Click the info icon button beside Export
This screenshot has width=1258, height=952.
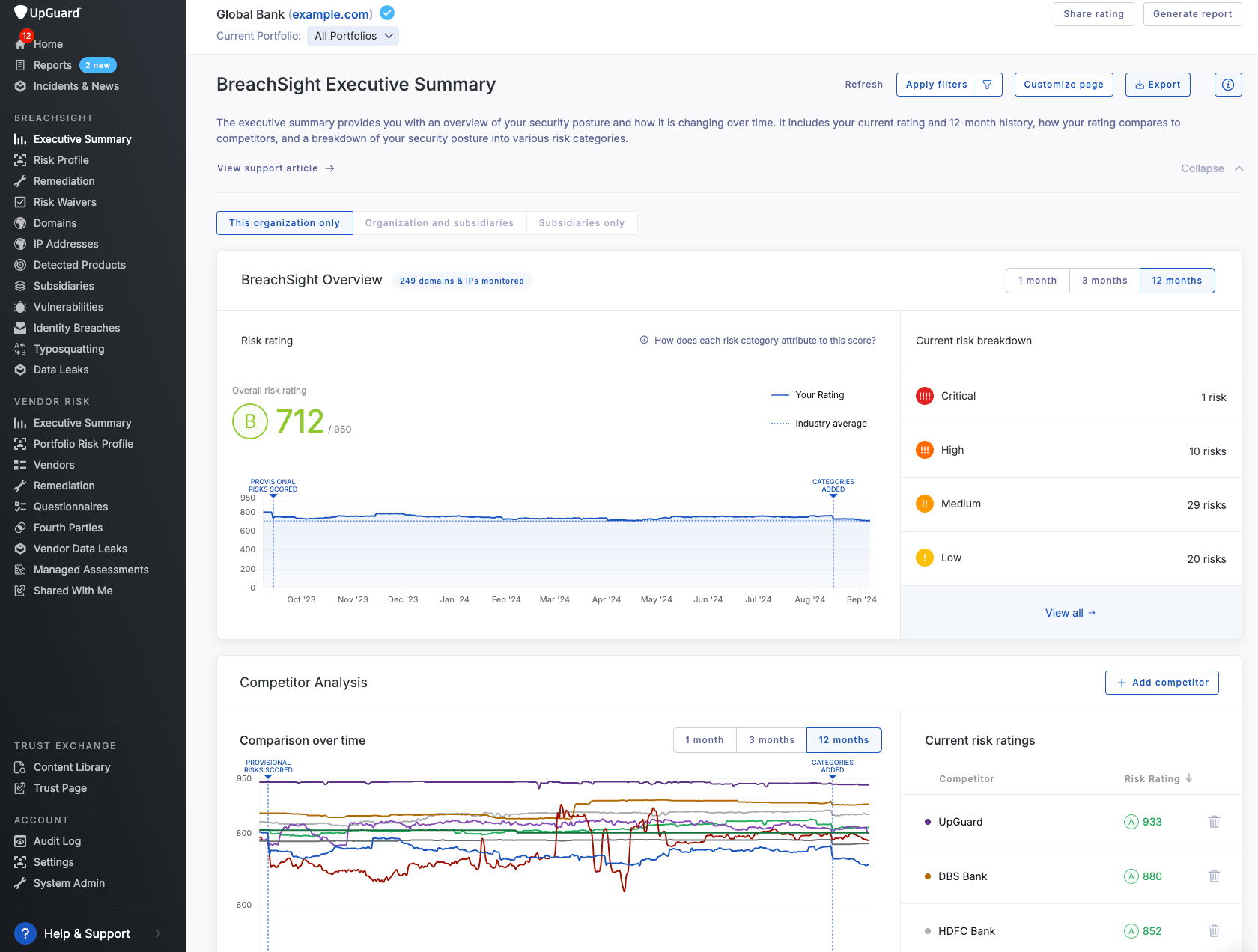click(x=1228, y=85)
